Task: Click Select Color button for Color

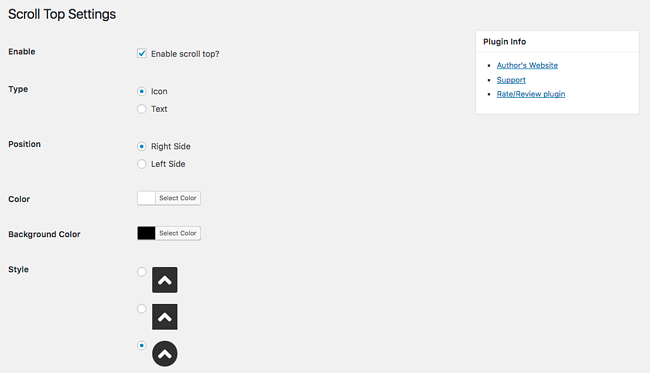Action: click(178, 198)
